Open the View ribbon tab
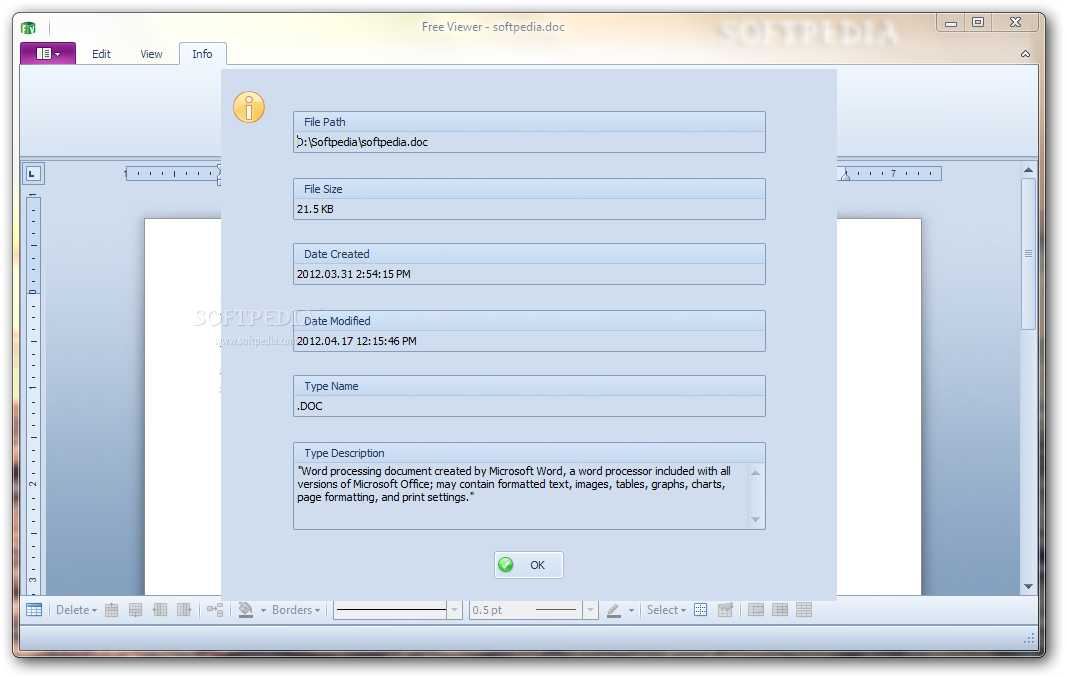1066x678 pixels. click(151, 54)
